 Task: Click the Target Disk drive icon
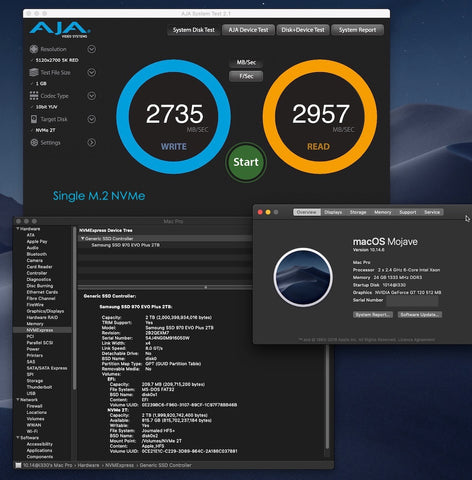pyautogui.click(x=34, y=119)
